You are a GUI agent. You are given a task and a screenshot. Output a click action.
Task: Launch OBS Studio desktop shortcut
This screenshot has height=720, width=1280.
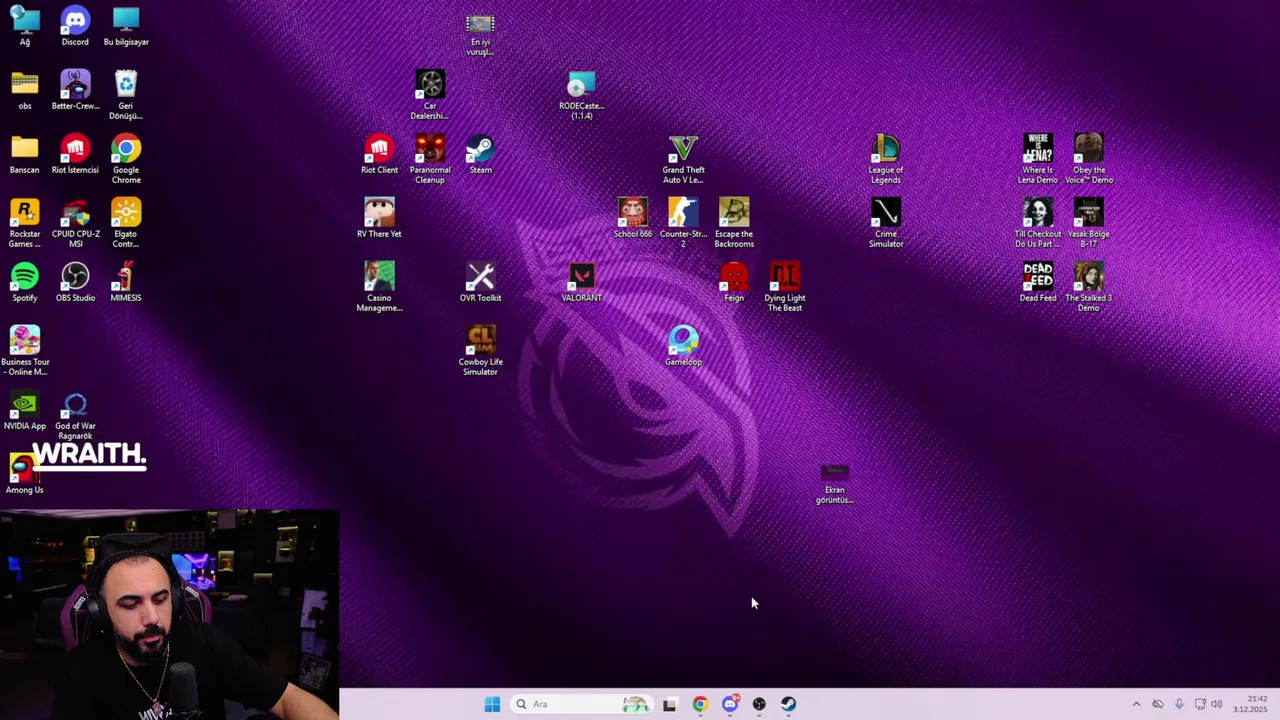pos(75,282)
